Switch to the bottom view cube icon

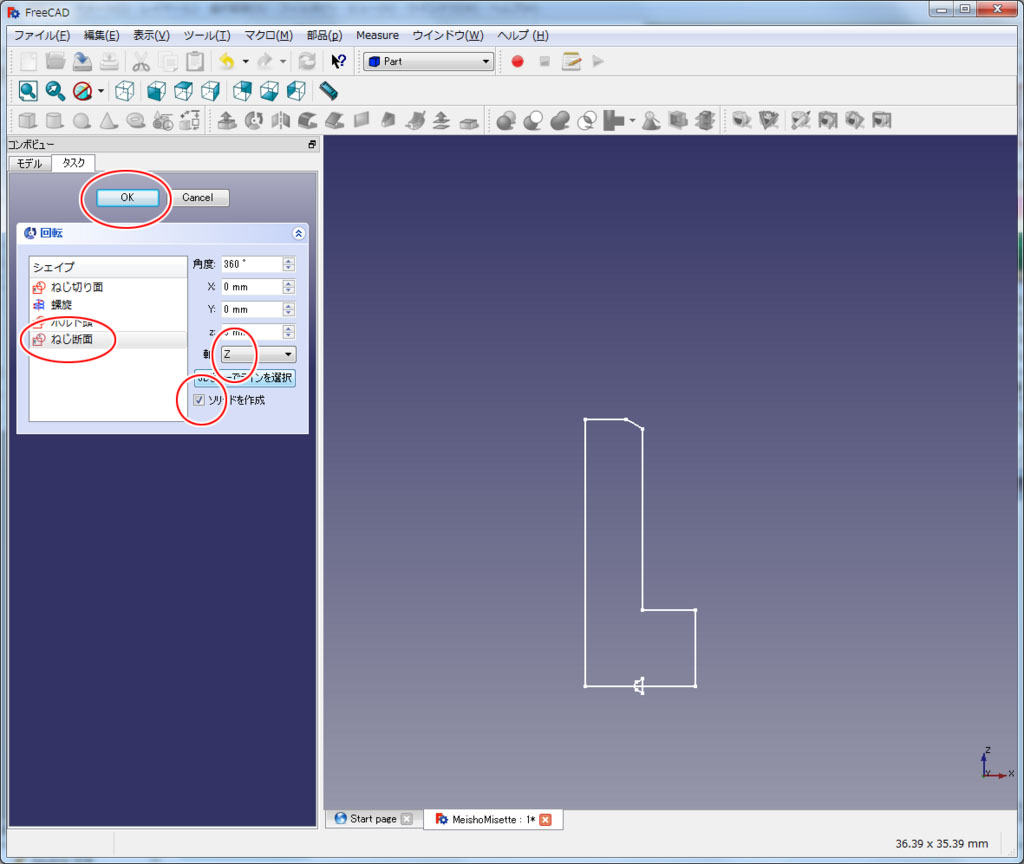click(x=269, y=91)
